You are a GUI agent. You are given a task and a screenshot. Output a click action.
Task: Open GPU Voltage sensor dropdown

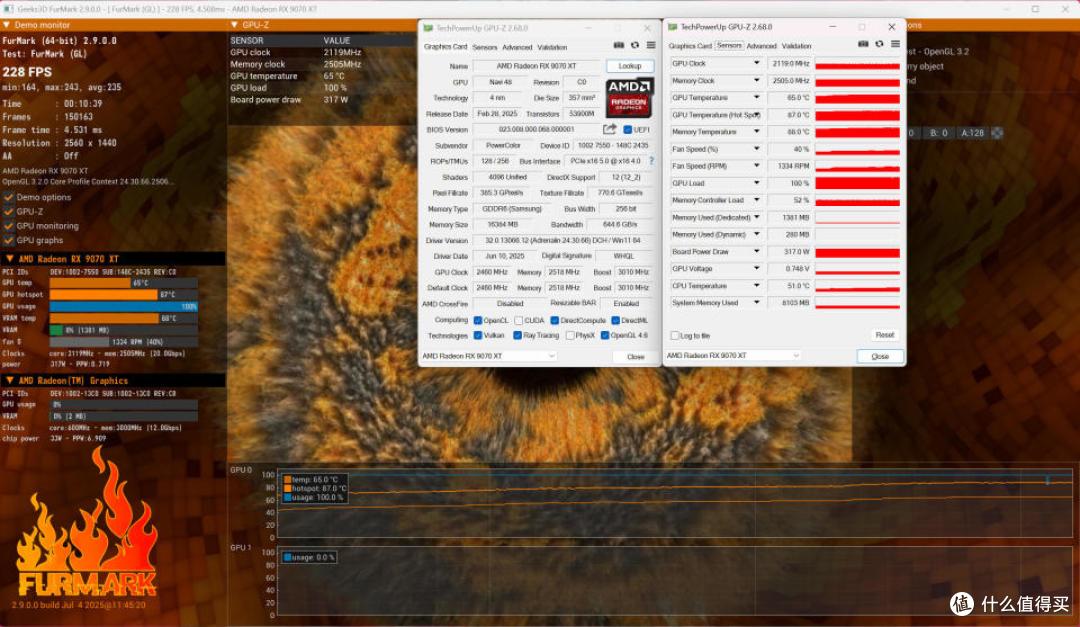756,269
